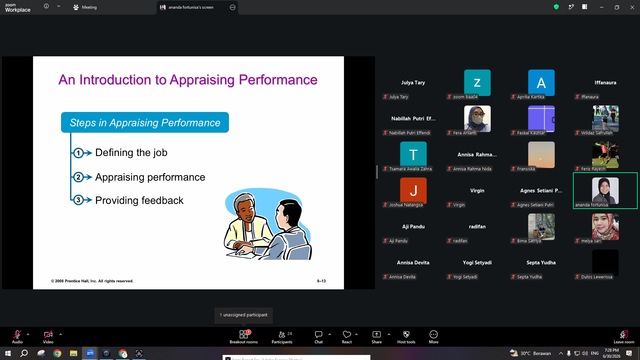Expand chat options arrow beside Chat

click(329, 334)
